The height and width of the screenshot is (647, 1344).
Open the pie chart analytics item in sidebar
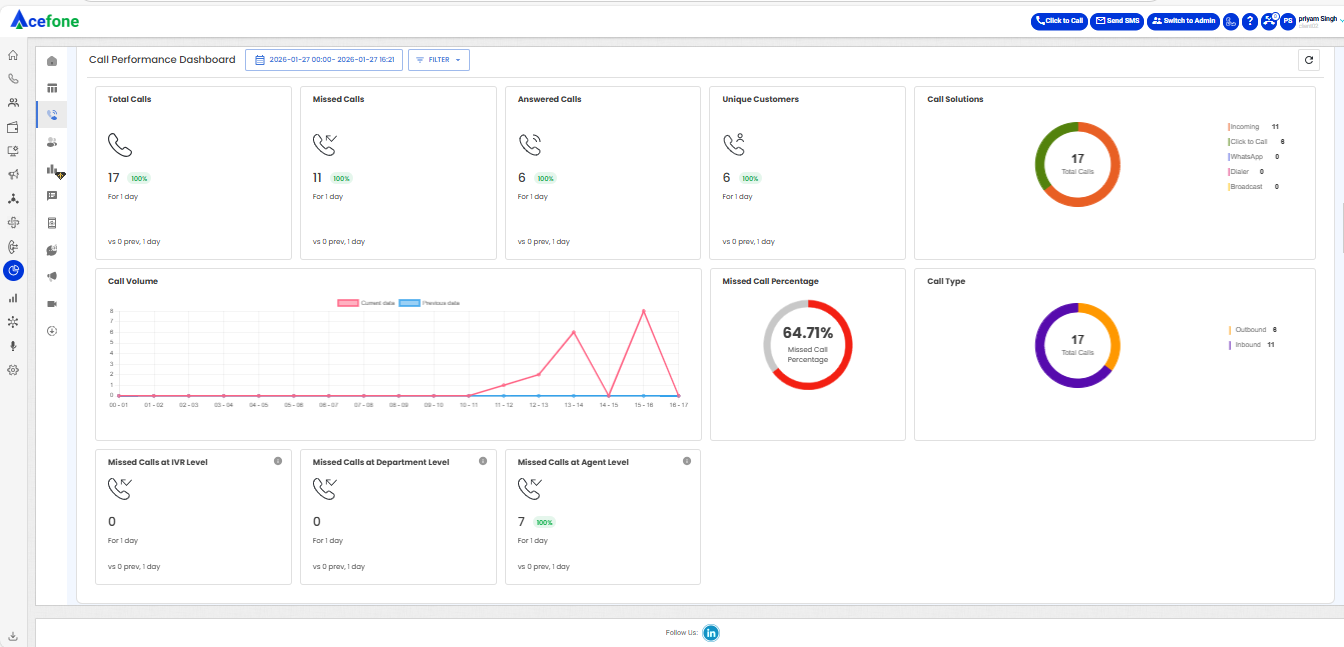[13, 270]
